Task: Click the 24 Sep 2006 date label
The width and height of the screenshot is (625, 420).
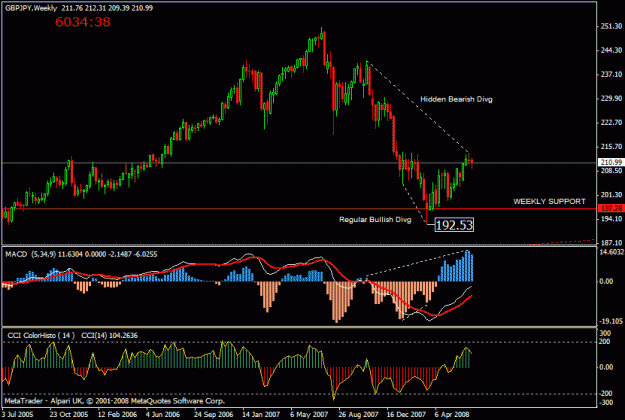Action: (213, 414)
